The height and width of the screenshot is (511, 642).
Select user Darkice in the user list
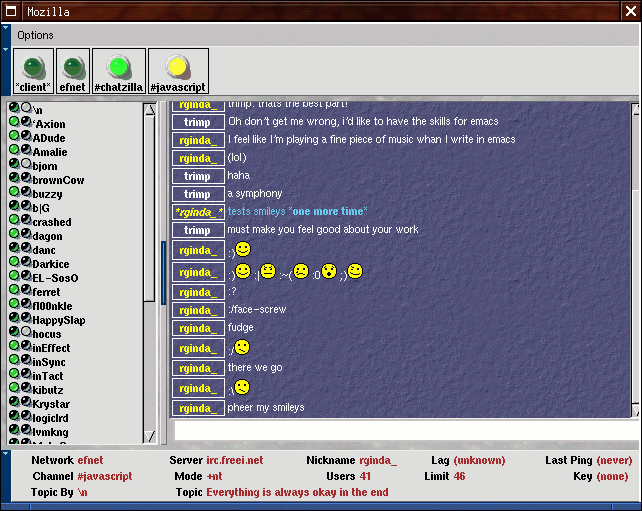pyautogui.click(x=51, y=264)
